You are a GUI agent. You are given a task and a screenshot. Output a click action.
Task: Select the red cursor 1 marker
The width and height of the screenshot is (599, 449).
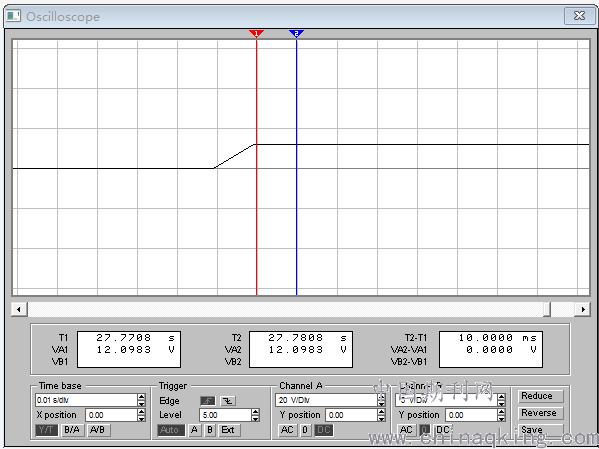pyautogui.click(x=256, y=34)
